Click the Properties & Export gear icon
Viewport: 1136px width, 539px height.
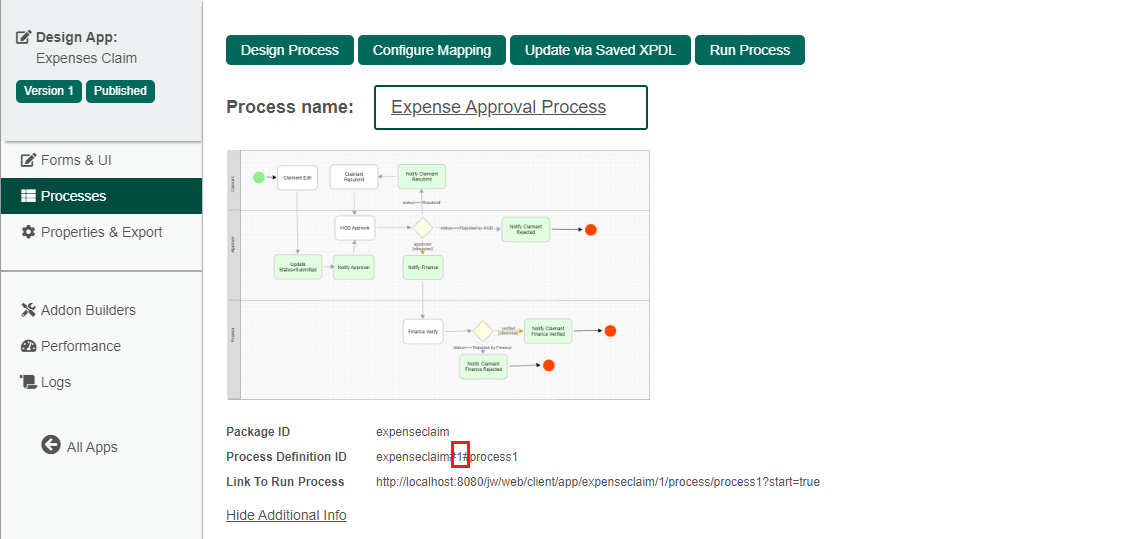tap(28, 232)
